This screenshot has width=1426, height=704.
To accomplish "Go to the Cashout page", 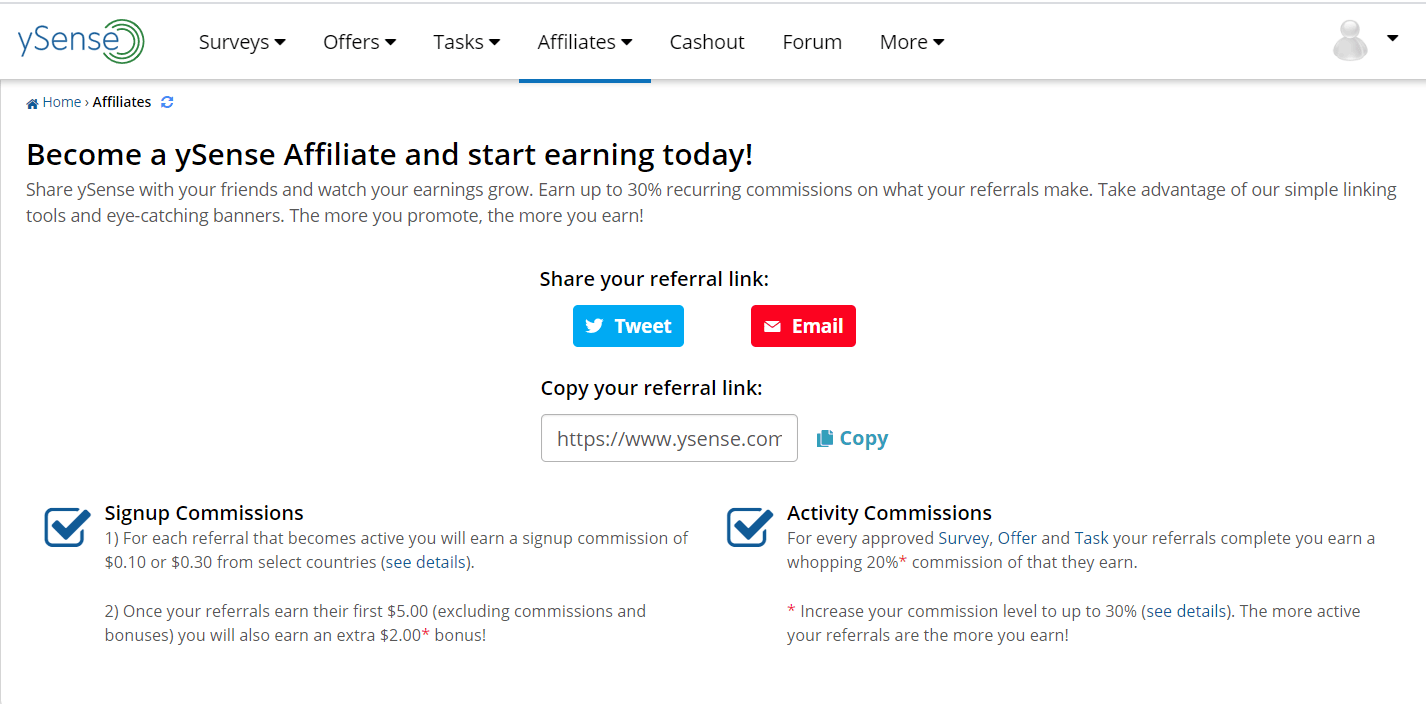I will point(707,42).
